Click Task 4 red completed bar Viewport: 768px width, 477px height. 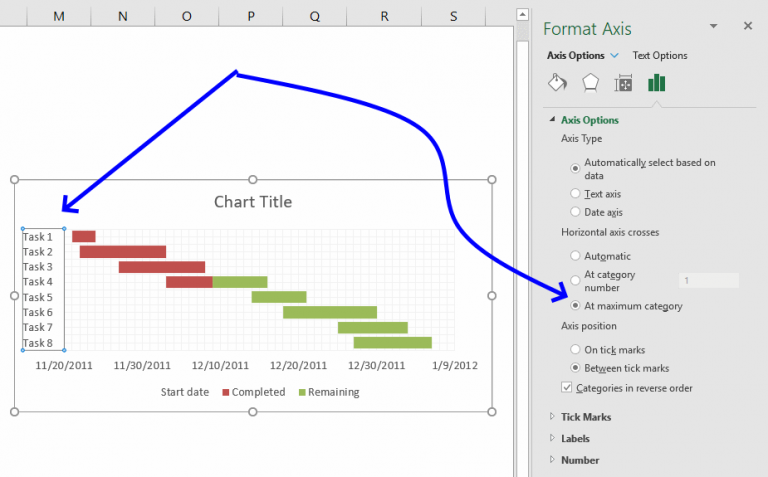click(189, 282)
